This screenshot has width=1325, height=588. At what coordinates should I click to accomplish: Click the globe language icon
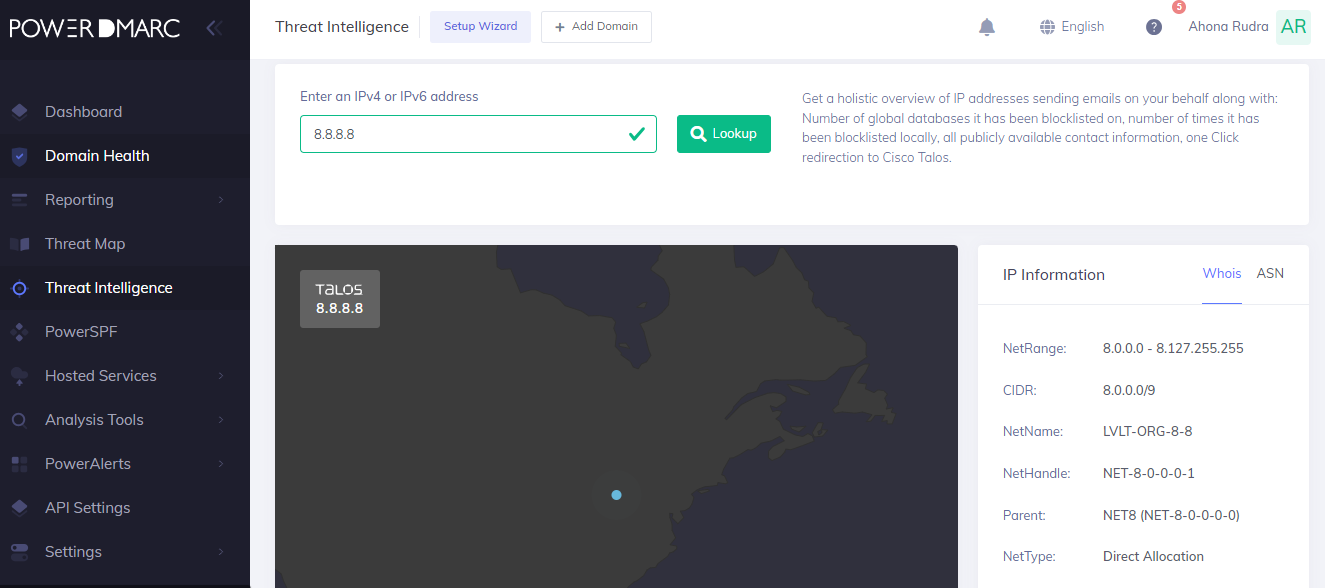[1048, 27]
